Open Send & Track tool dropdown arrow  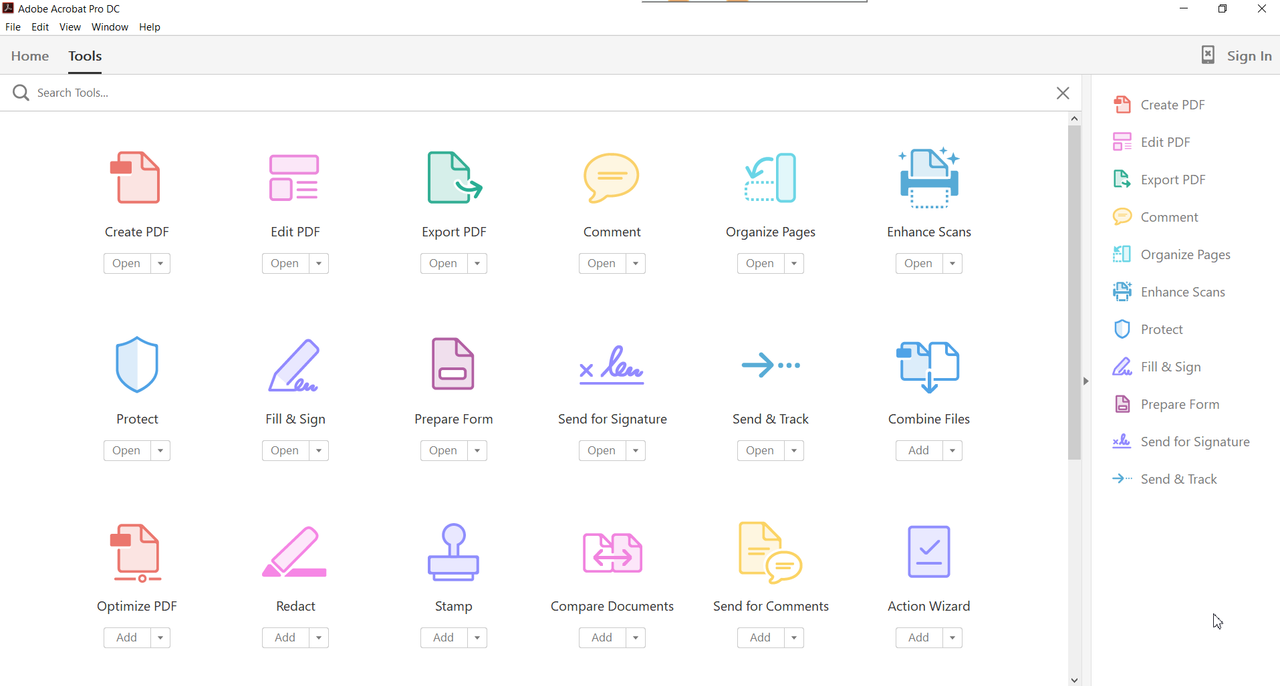[794, 451]
